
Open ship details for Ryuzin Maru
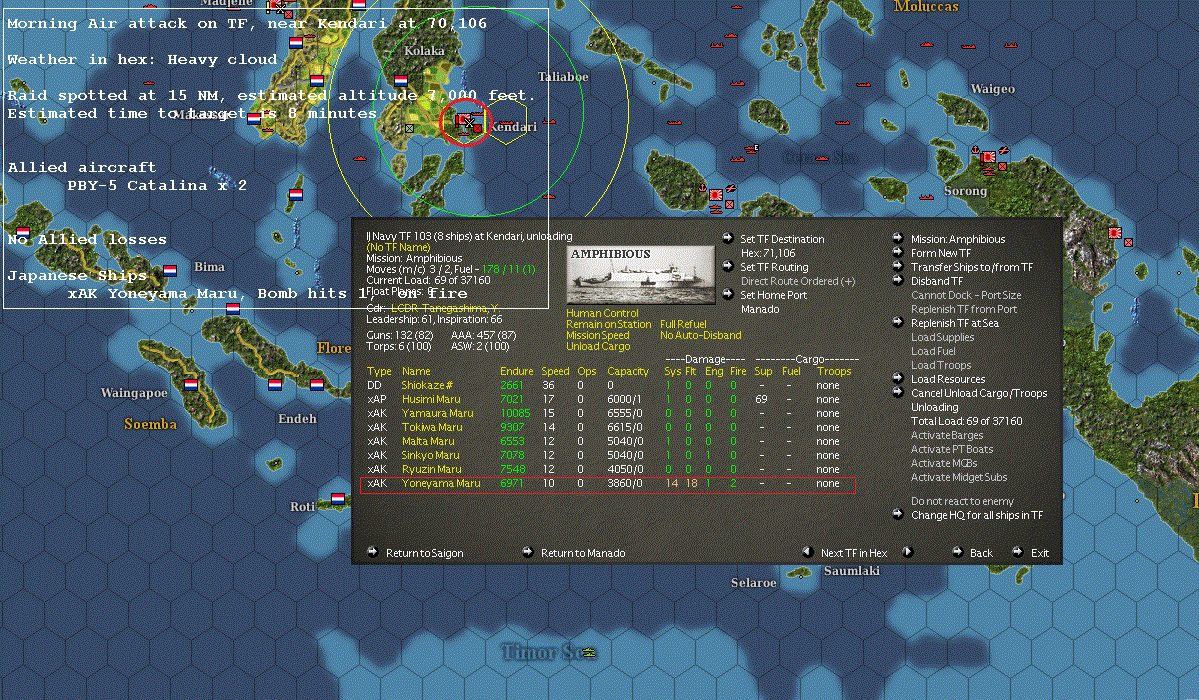click(431, 469)
